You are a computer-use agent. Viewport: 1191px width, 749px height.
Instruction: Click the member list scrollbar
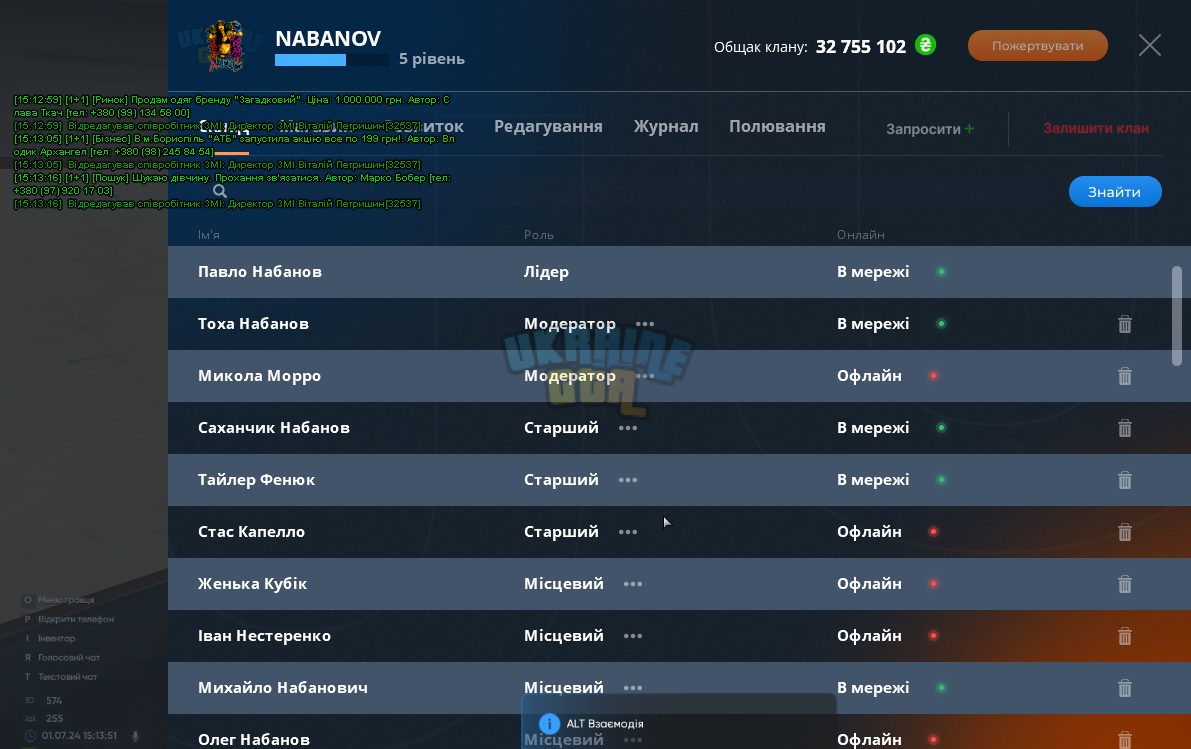pyautogui.click(x=1177, y=315)
